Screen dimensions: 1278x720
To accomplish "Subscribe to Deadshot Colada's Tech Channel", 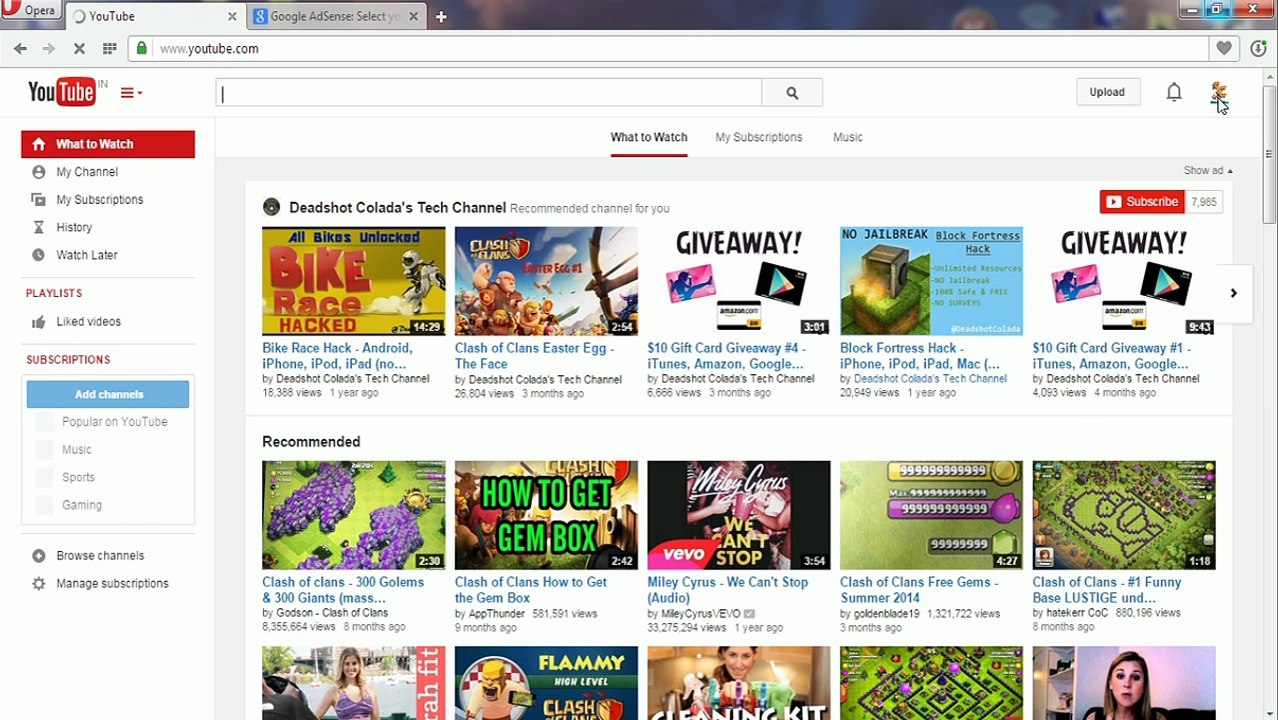I will (x=1142, y=202).
